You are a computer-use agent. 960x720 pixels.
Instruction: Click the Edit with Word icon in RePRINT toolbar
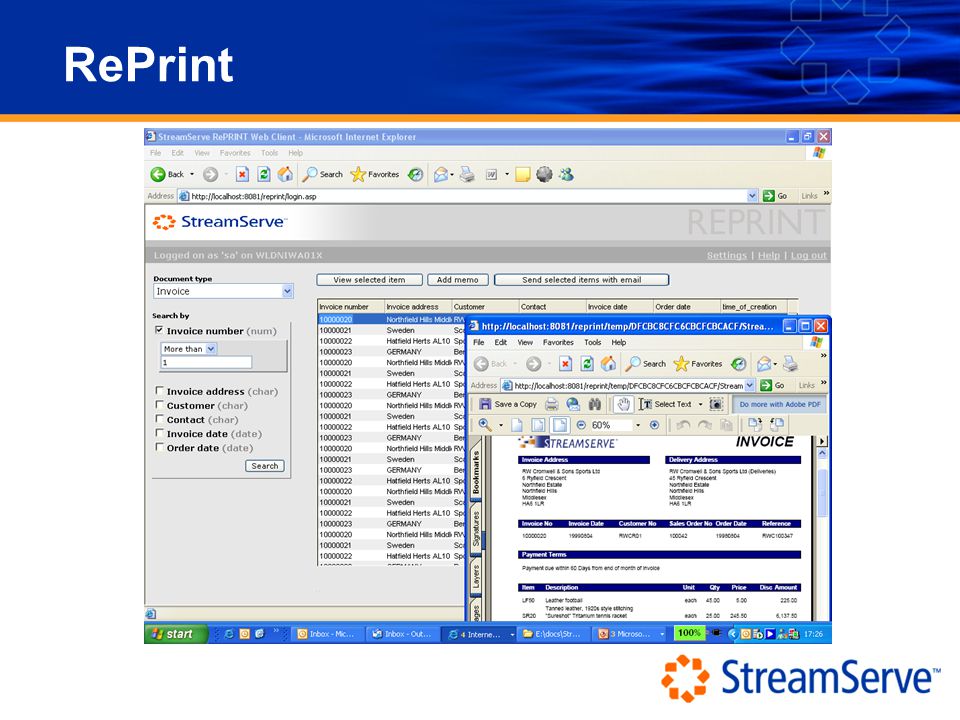pos(492,174)
